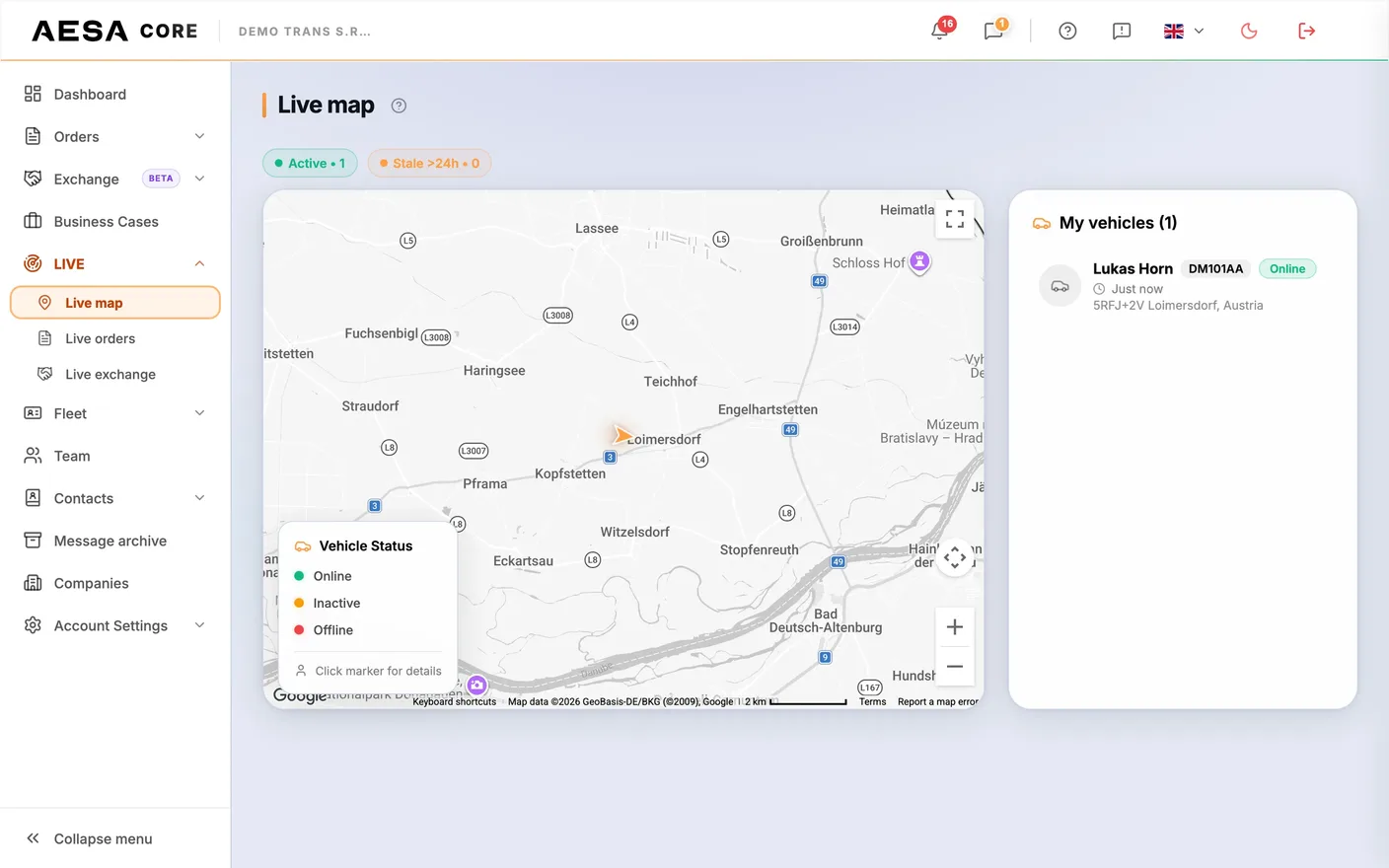Click the logout icon

(x=1307, y=31)
